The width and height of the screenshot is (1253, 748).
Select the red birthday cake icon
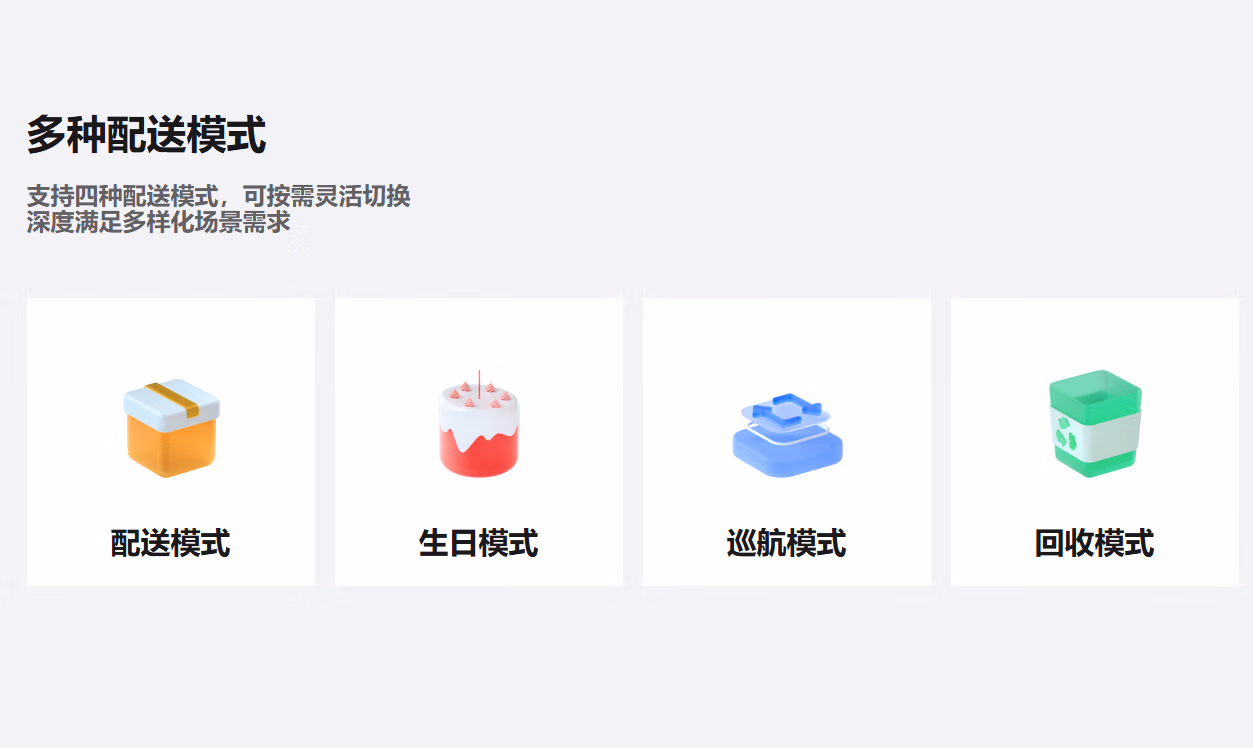(479, 424)
